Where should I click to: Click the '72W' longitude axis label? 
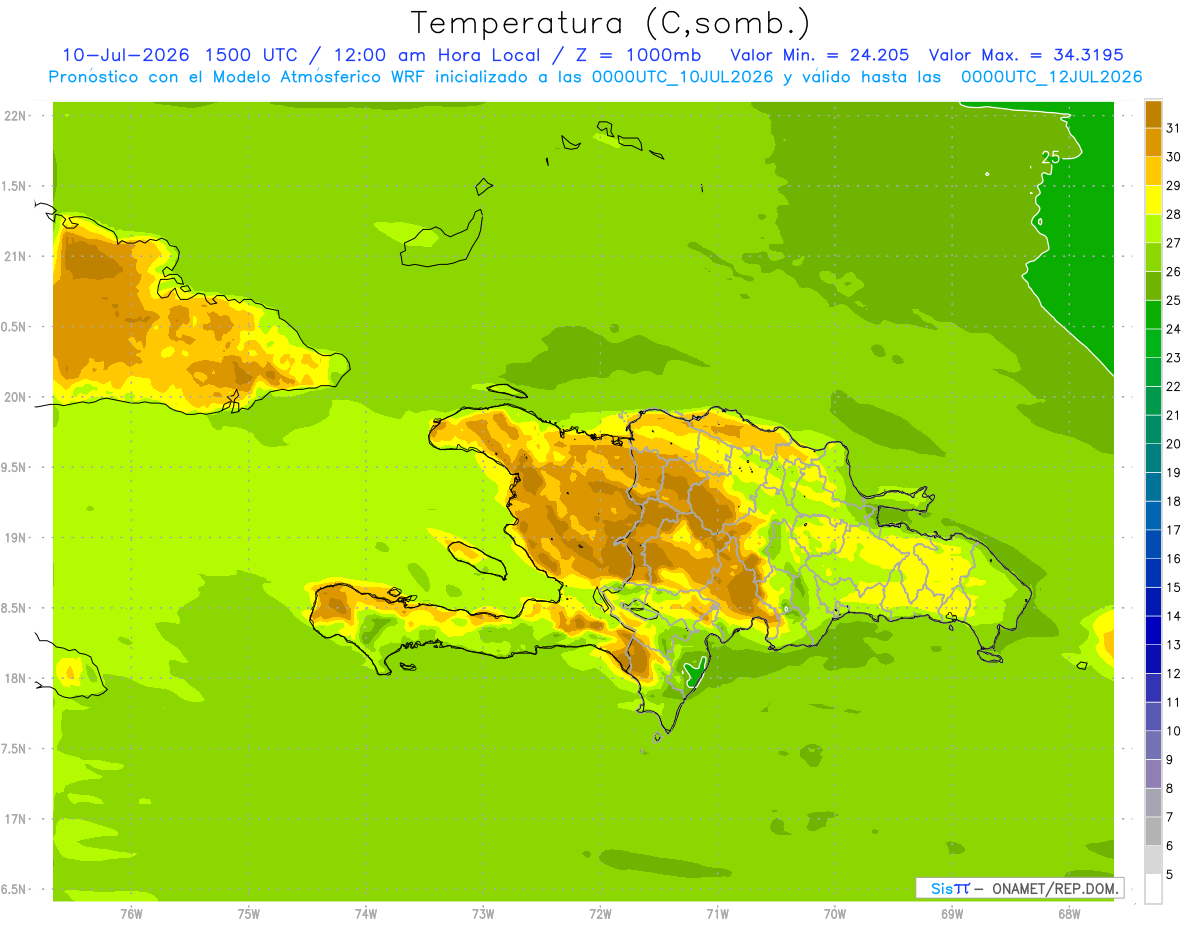tap(600, 914)
